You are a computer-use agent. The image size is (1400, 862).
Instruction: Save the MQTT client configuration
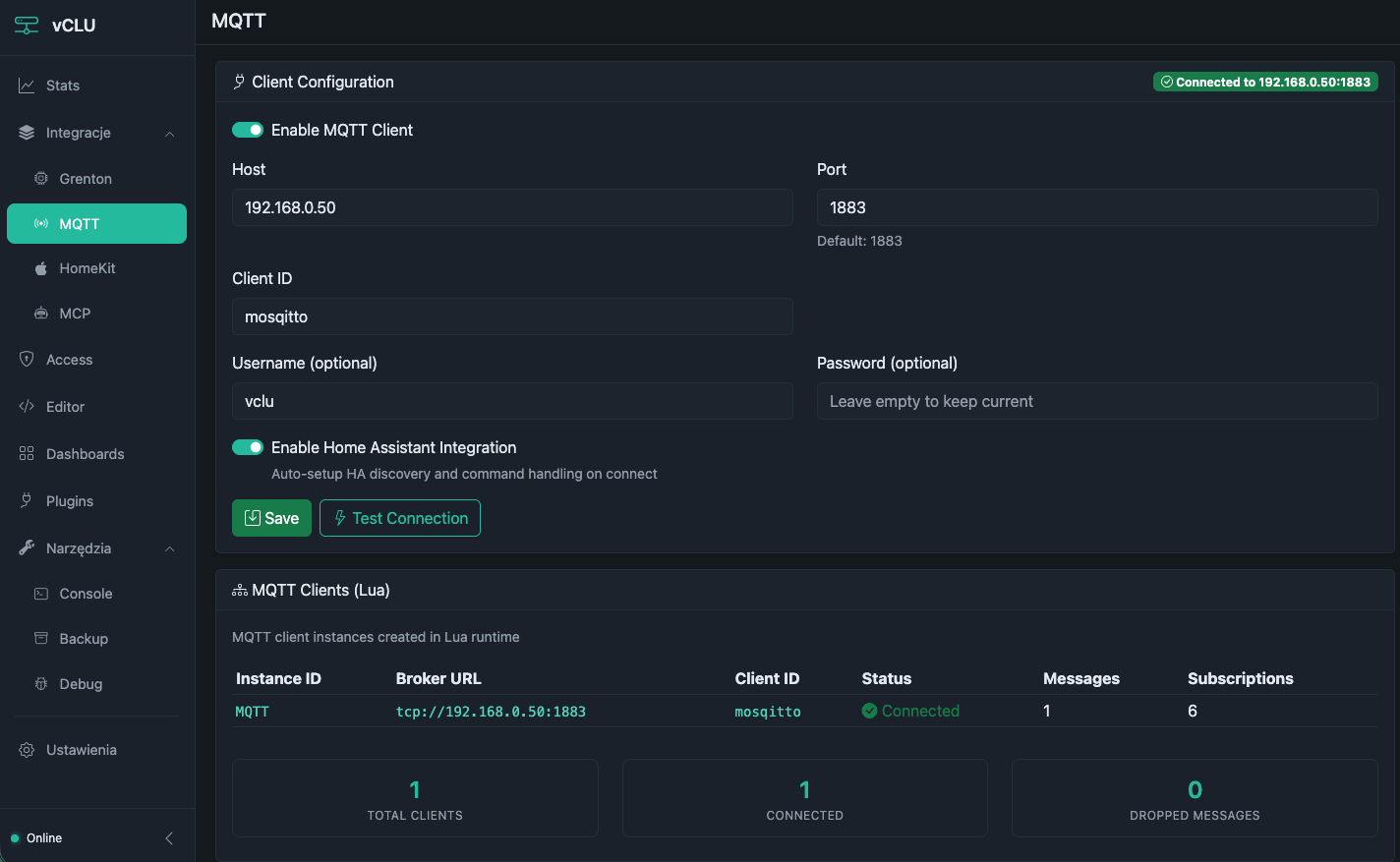tap(271, 518)
